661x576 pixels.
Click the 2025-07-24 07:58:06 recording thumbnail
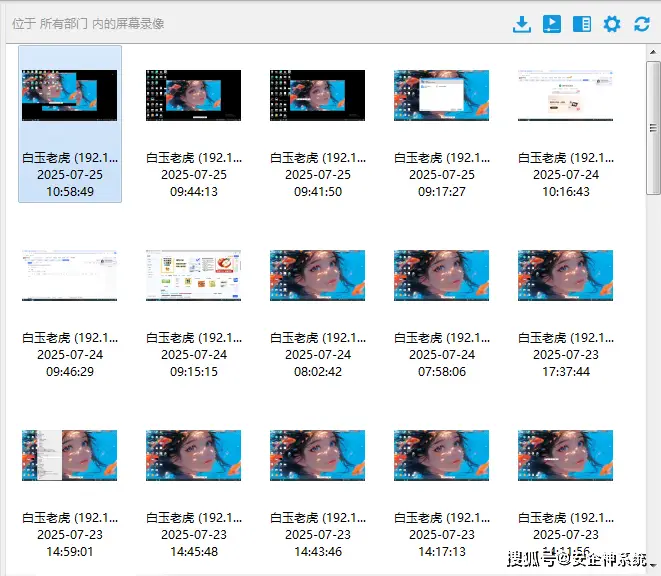pos(441,276)
